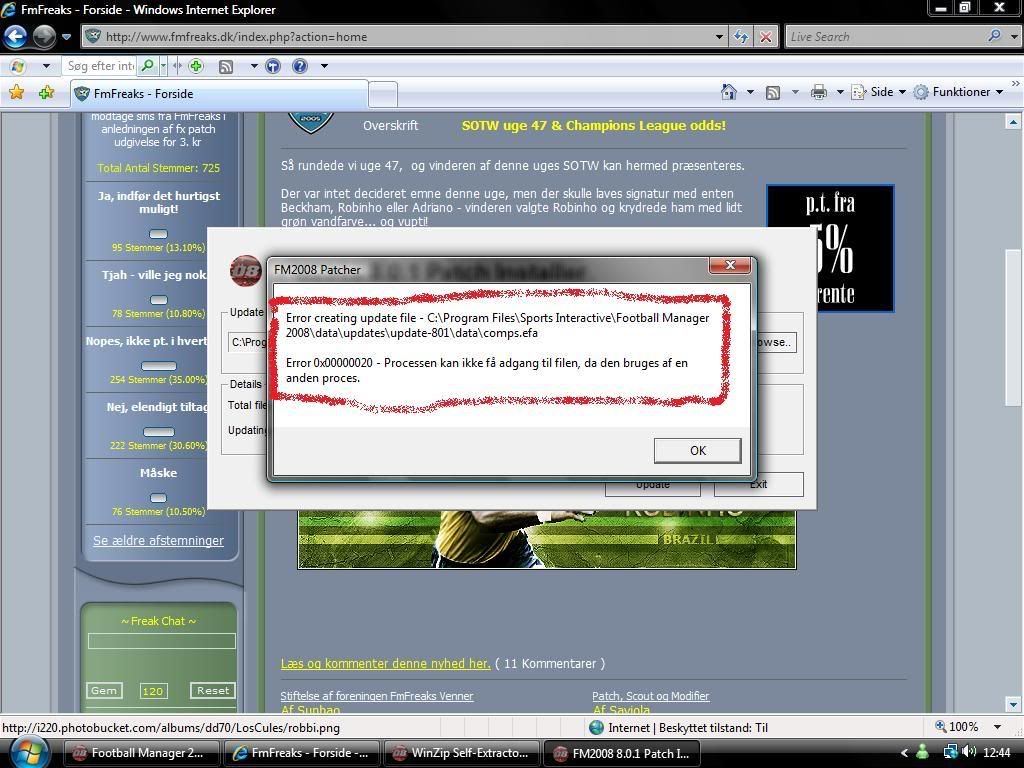Expand the 'Funktioner' tools menu
The width and height of the screenshot is (1024, 768).
pyautogui.click(x=960, y=92)
